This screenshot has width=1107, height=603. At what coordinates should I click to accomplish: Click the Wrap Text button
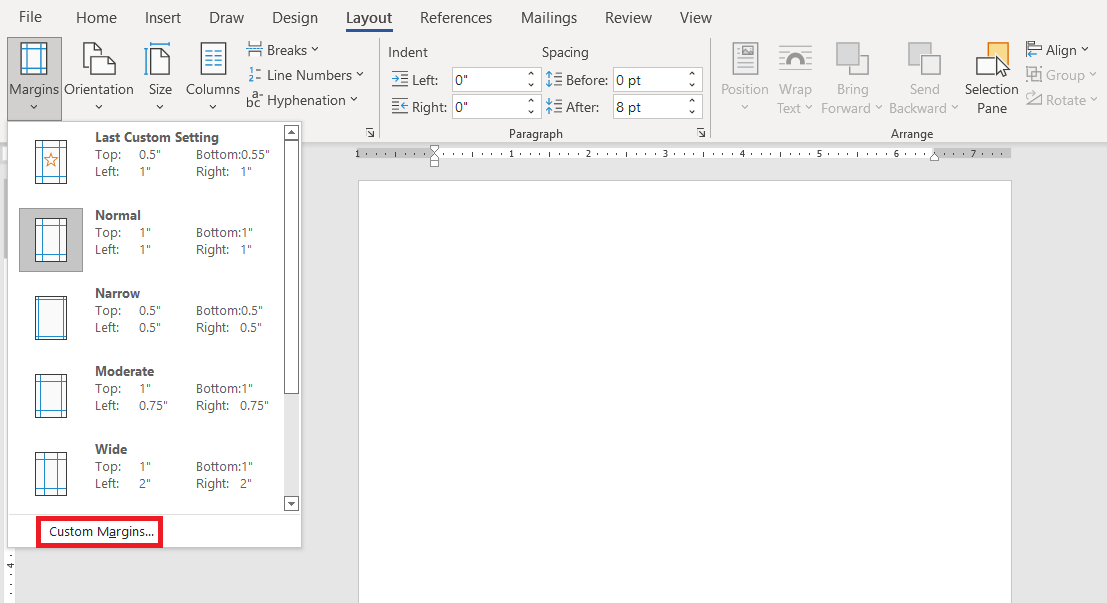[795, 78]
